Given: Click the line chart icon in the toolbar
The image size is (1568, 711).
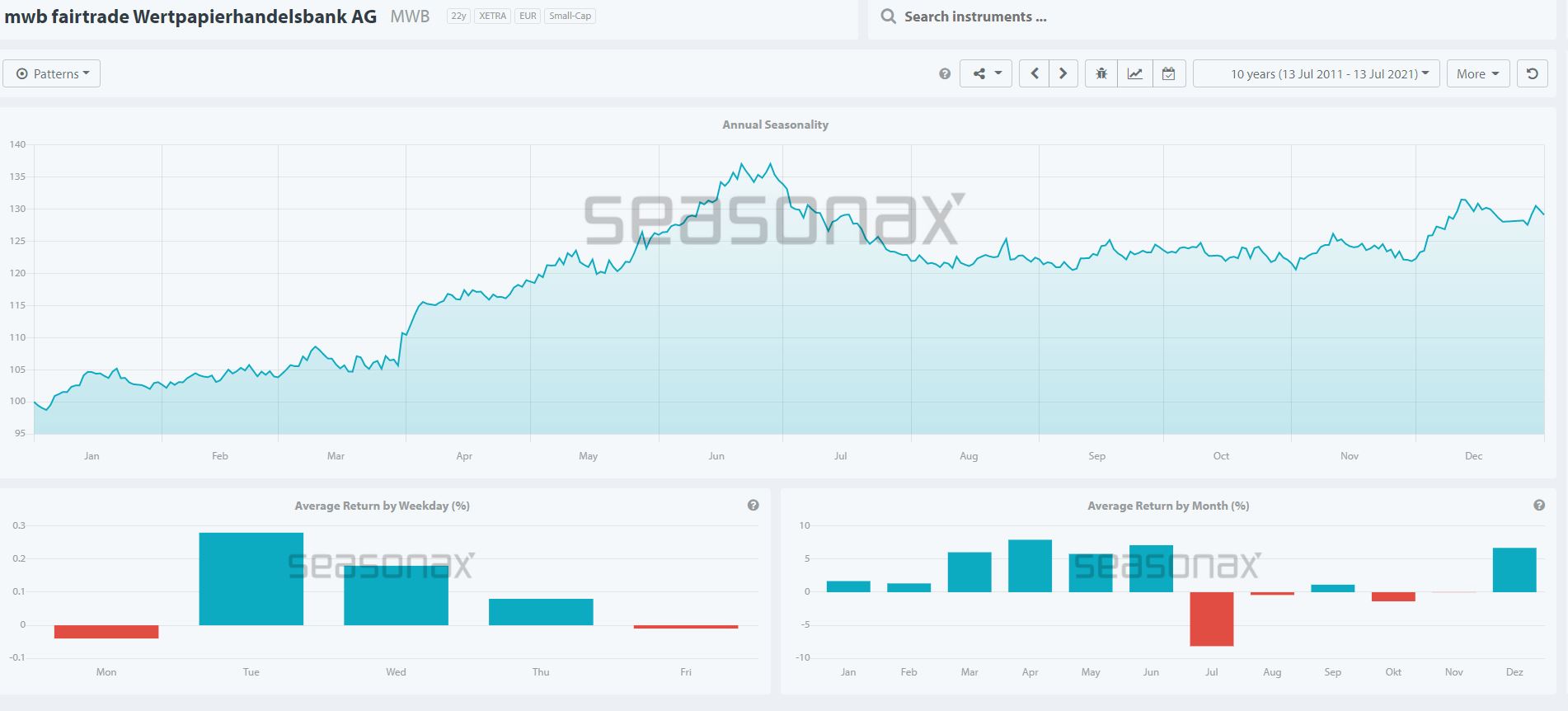Looking at the screenshot, I should coord(1135,73).
